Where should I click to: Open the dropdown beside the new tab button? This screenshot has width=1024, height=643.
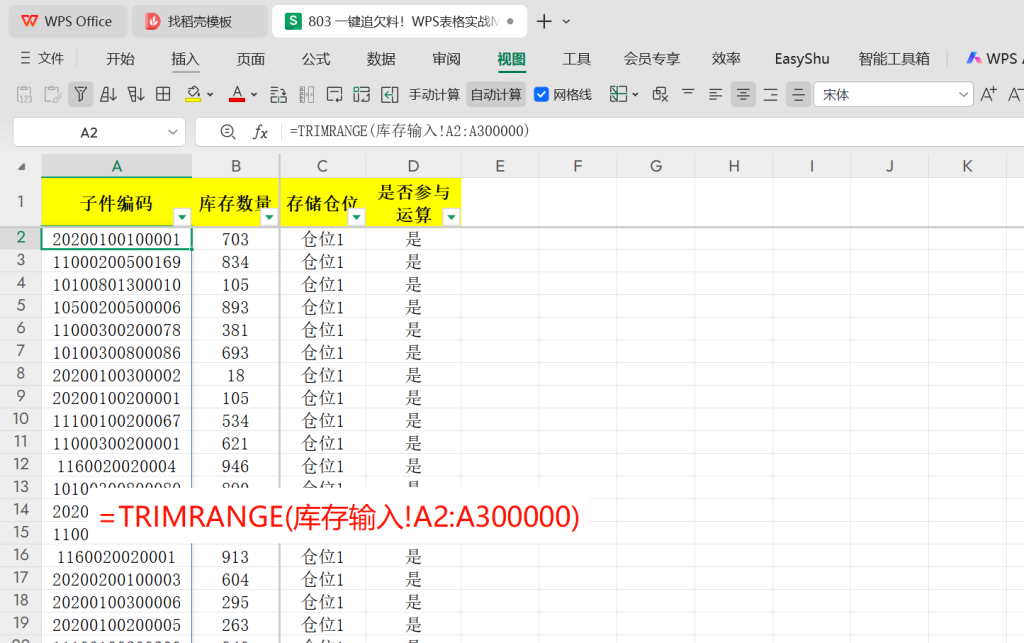click(x=566, y=22)
